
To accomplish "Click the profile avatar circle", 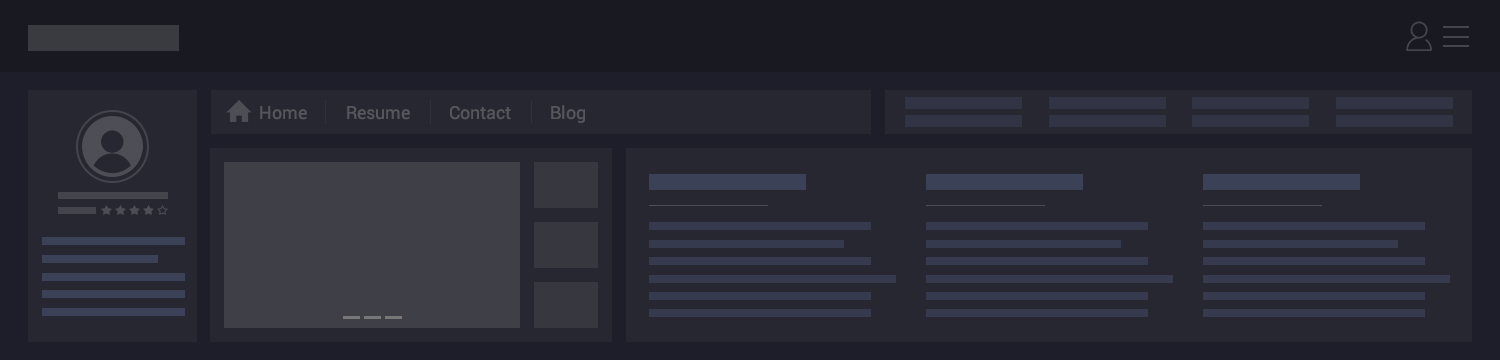I will tap(112, 147).
